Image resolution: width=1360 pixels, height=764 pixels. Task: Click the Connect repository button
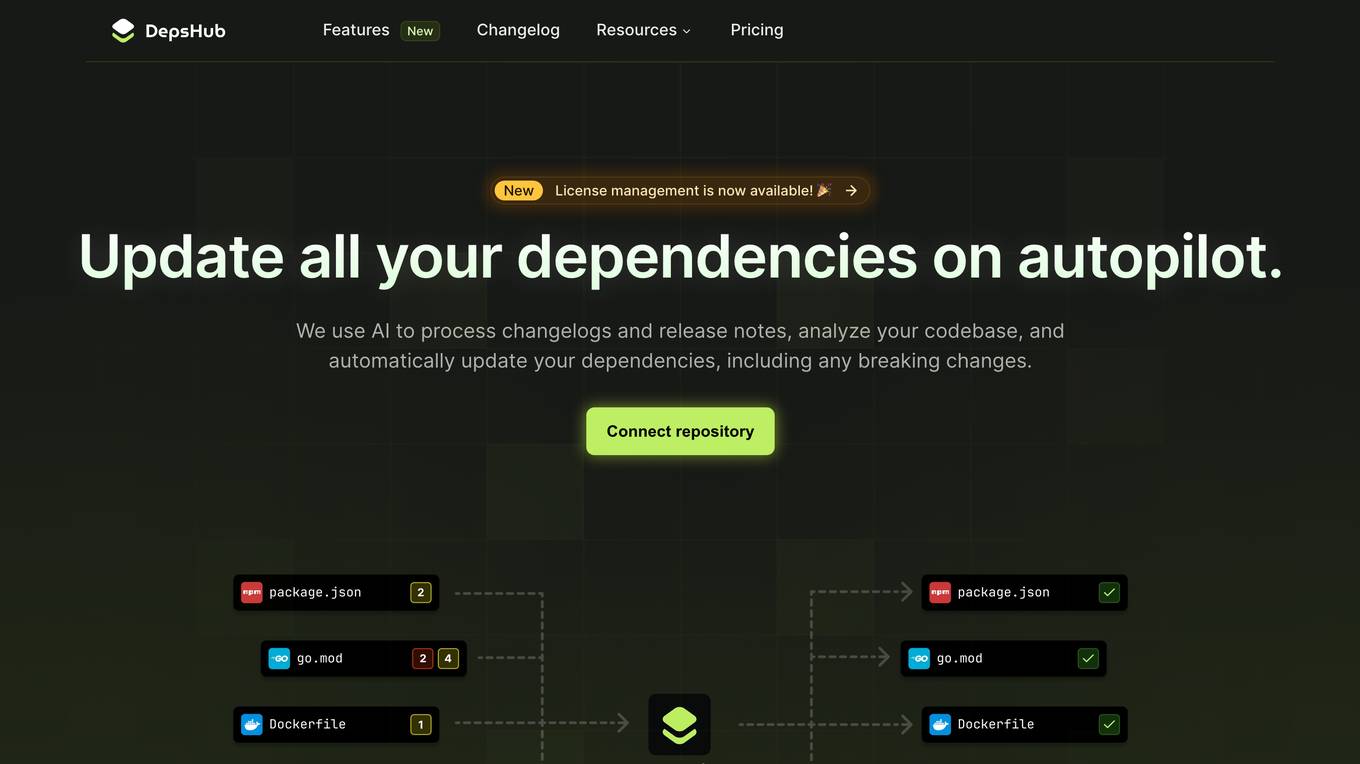[680, 431]
